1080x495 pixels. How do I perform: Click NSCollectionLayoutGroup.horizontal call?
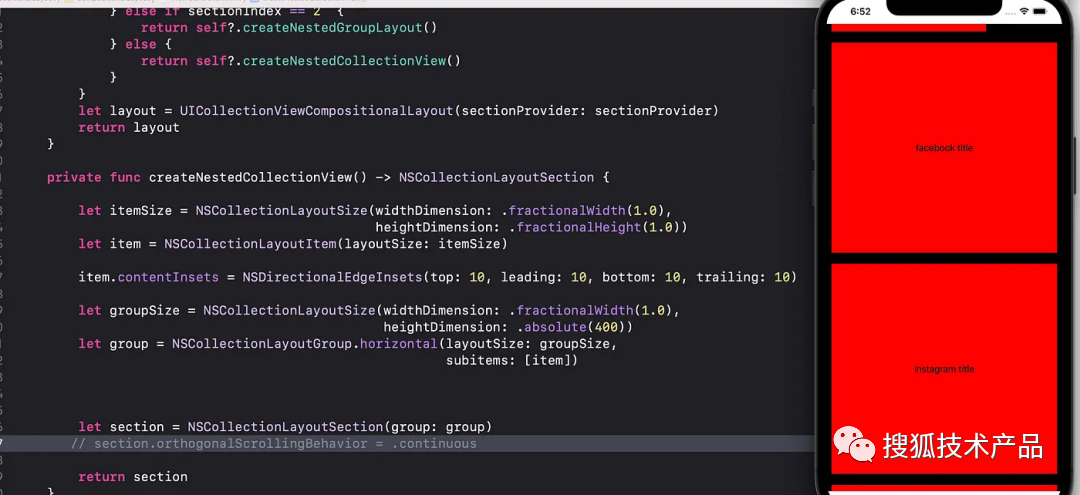(305, 344)
